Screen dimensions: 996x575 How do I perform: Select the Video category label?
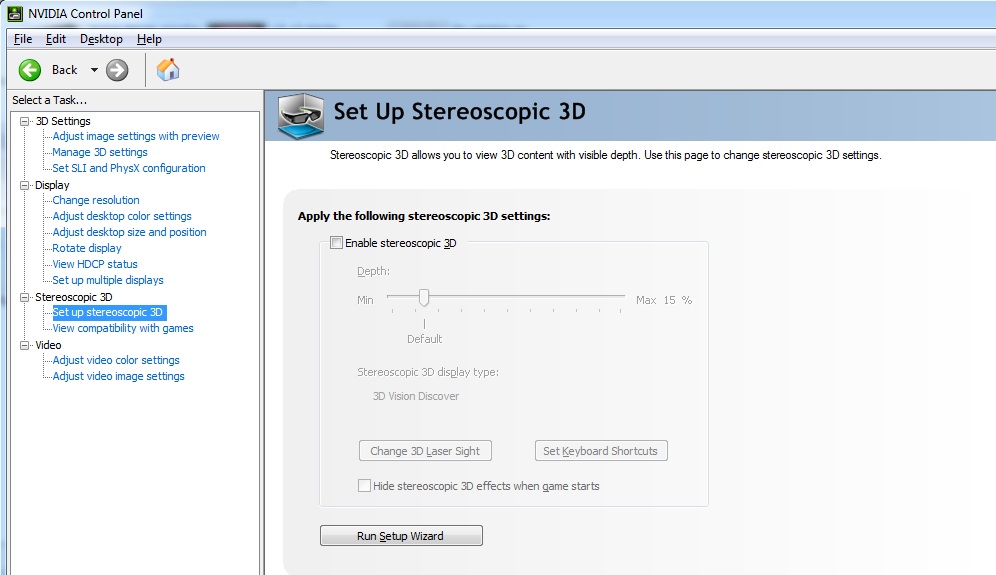(48, 345)
